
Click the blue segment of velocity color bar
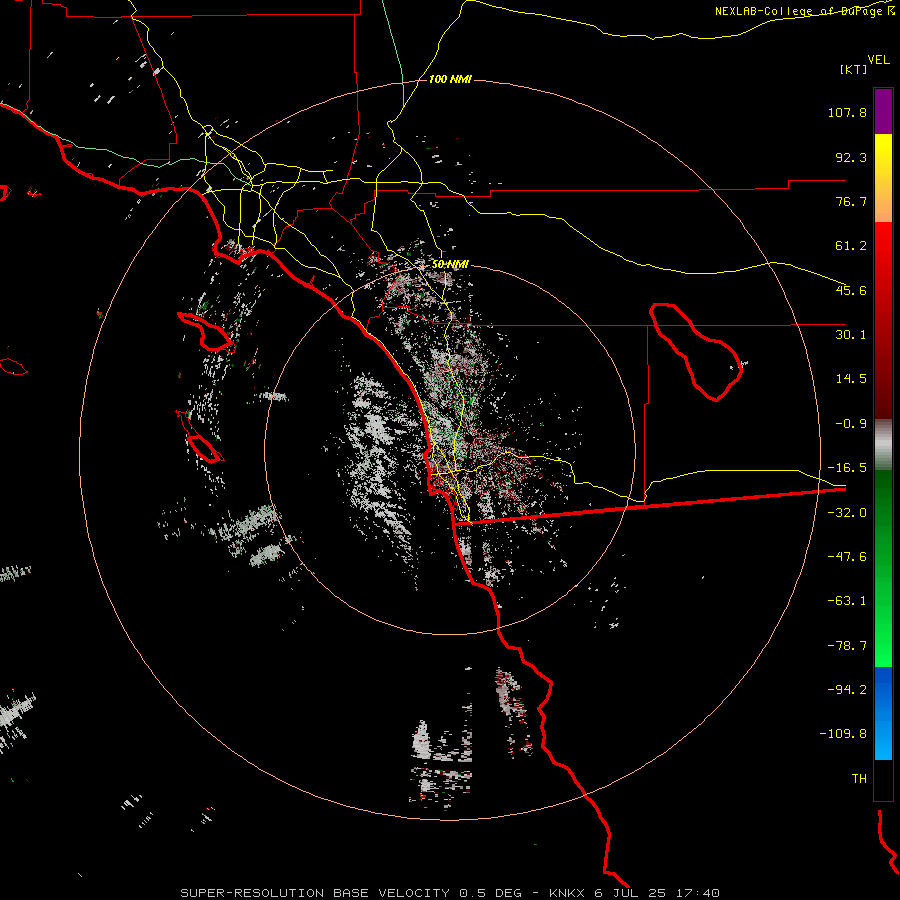tap(883, 713)
